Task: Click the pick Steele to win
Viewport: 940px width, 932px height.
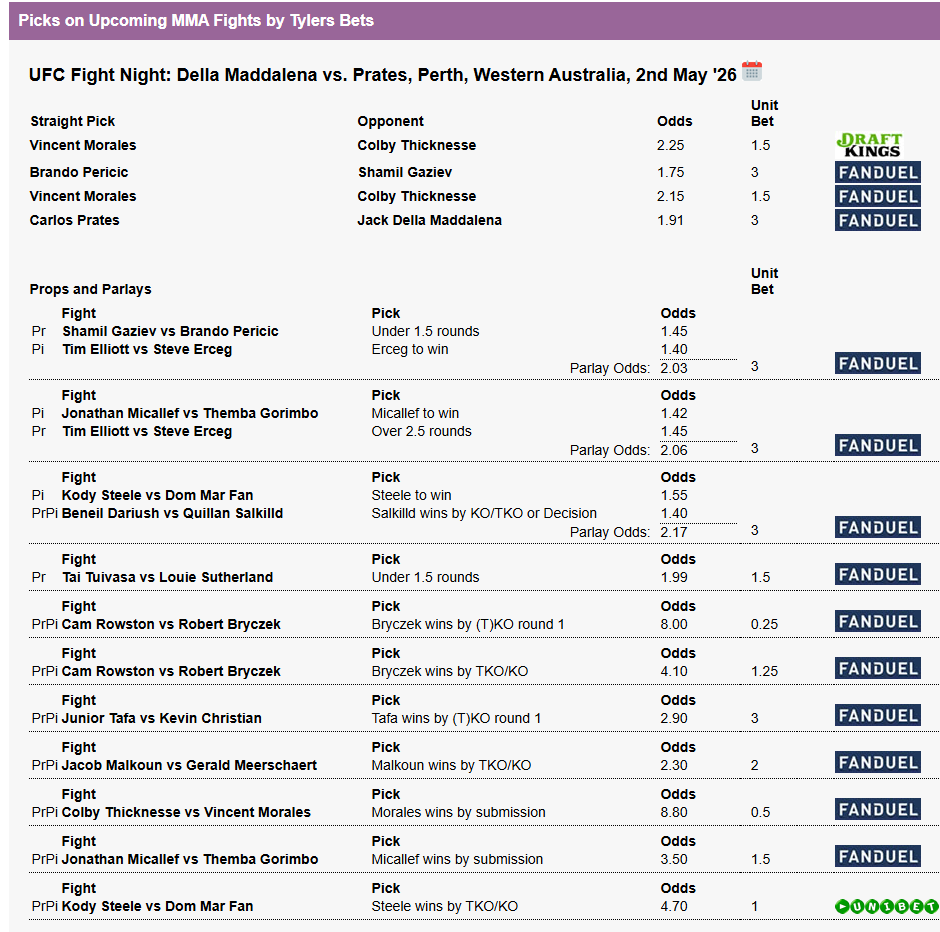Action: pos(411,495)
